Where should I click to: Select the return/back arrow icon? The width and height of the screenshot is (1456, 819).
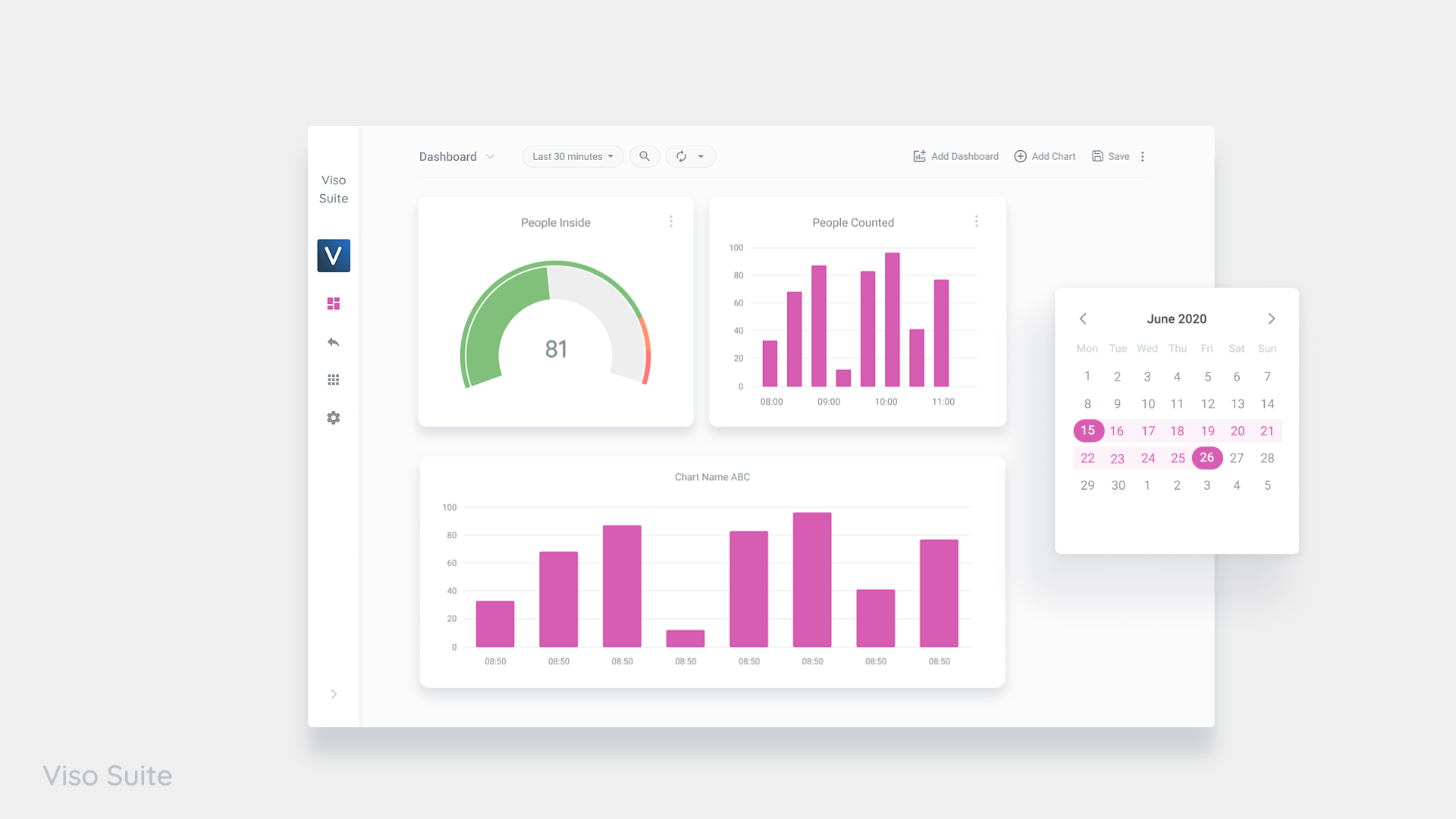click(333, 342)
